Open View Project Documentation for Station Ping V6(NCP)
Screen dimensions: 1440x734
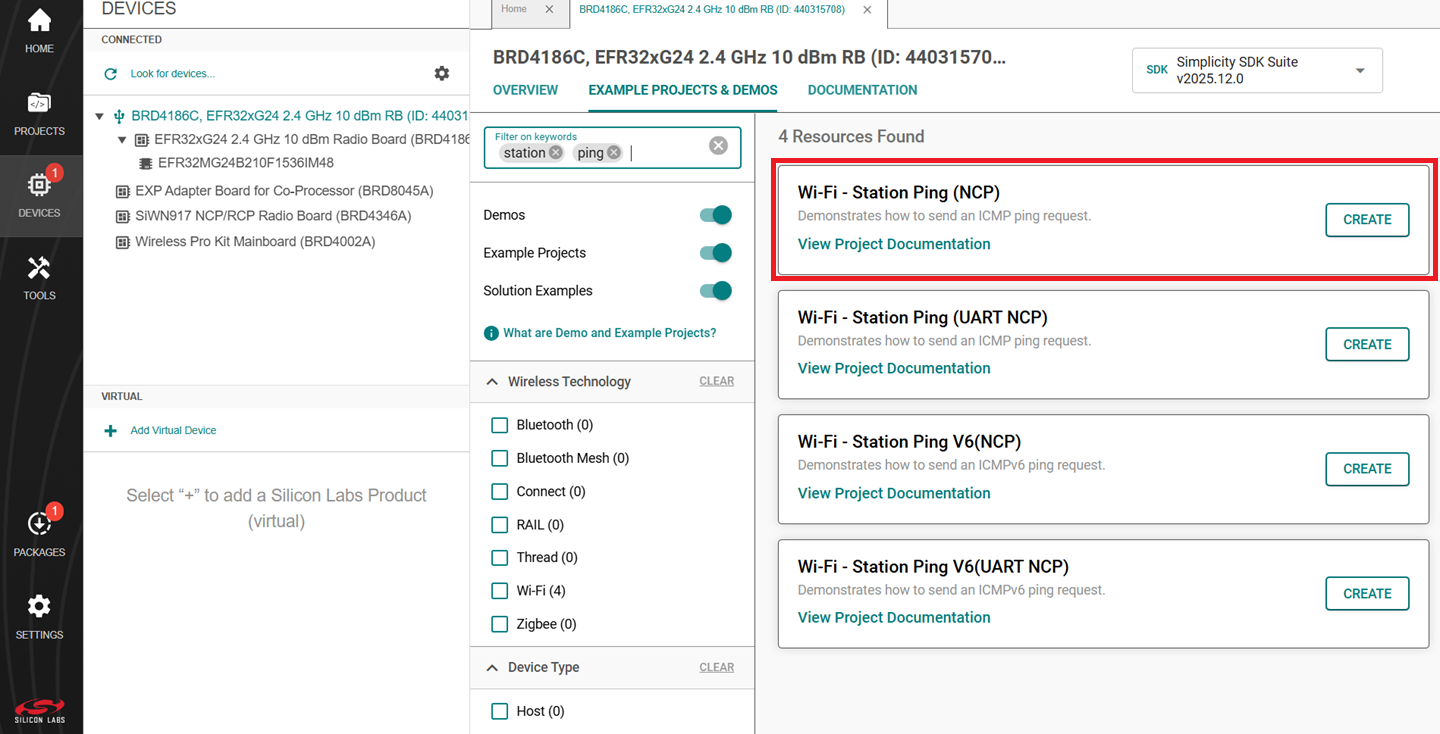893,492
